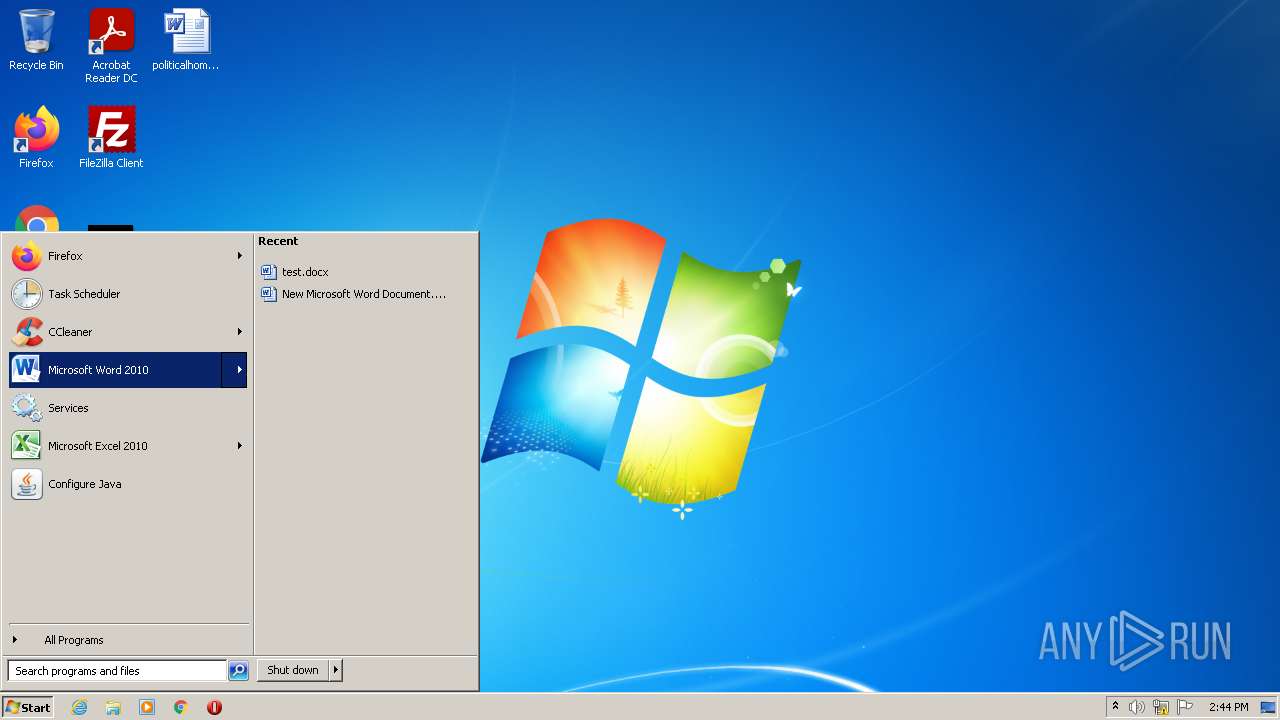This screenshot has height=720, width=1280.
Task: Open Acrobat Reader DC desktop shortcut
Action: (111, 46)
